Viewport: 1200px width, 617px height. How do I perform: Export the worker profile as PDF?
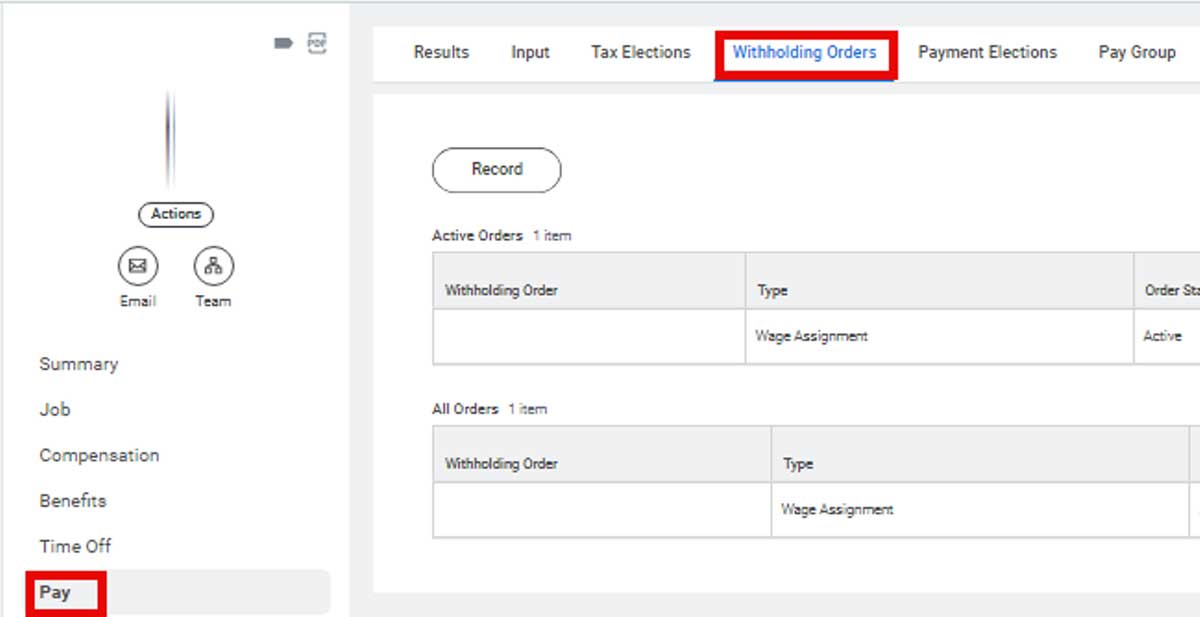coord(317,43)
